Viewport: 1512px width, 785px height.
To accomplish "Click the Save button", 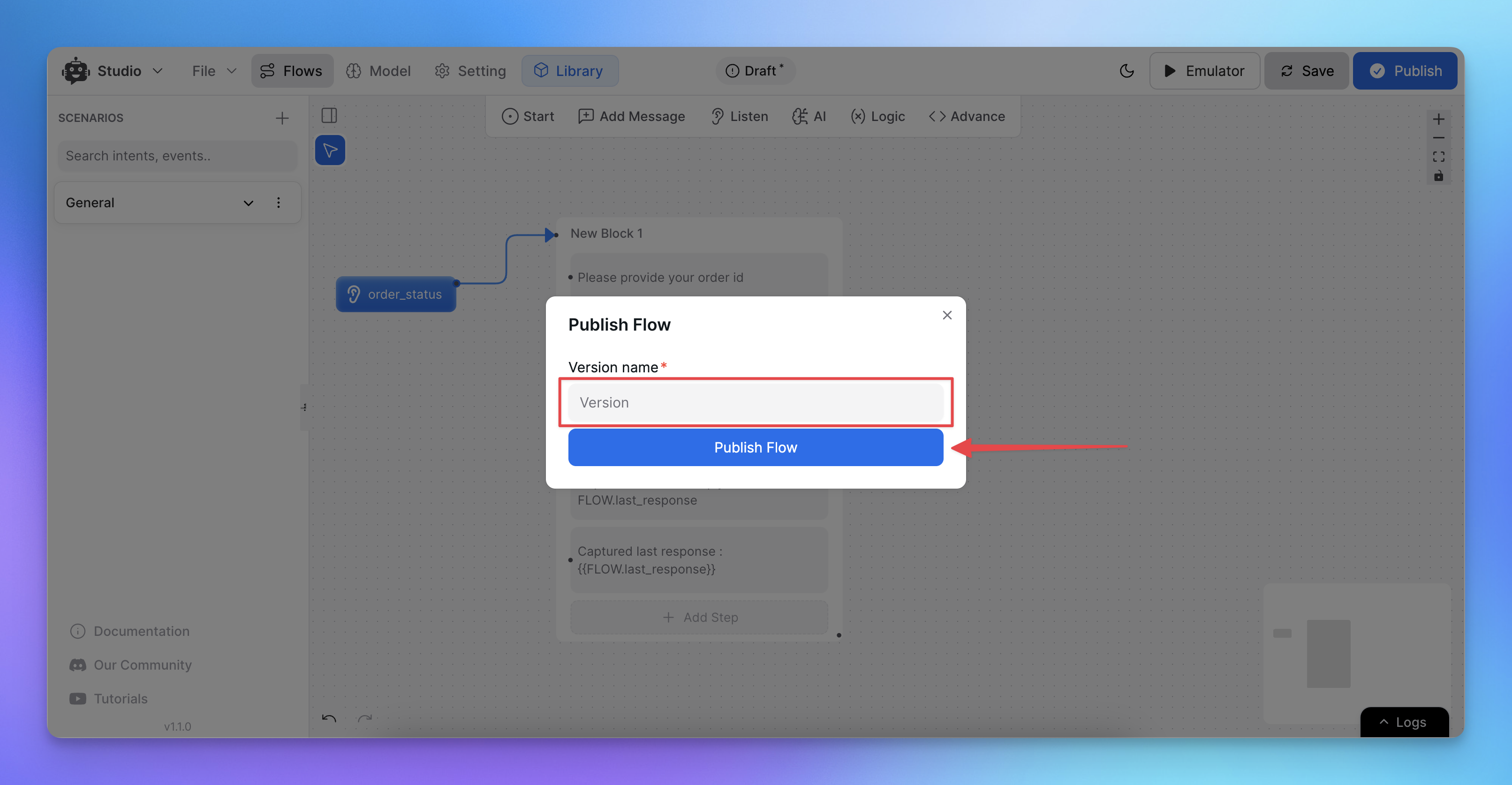I will click(1307, 71).
